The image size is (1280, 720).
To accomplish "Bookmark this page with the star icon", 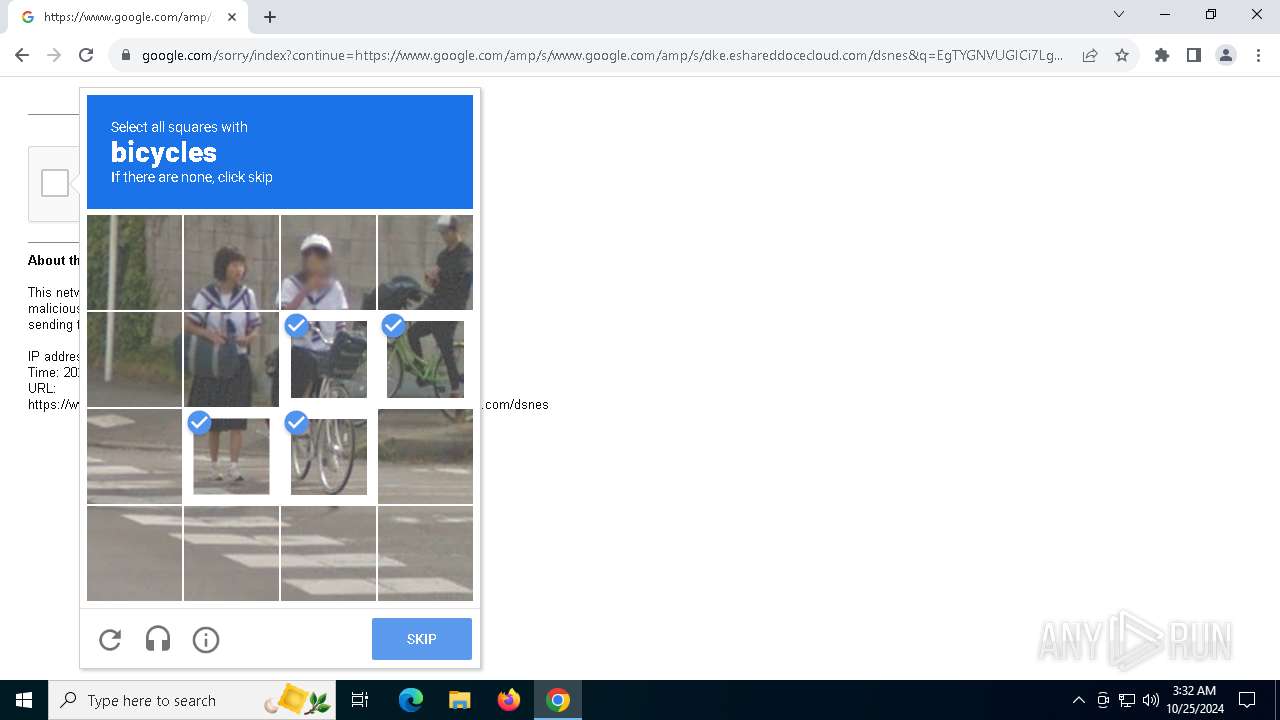I will [1122, 55].
